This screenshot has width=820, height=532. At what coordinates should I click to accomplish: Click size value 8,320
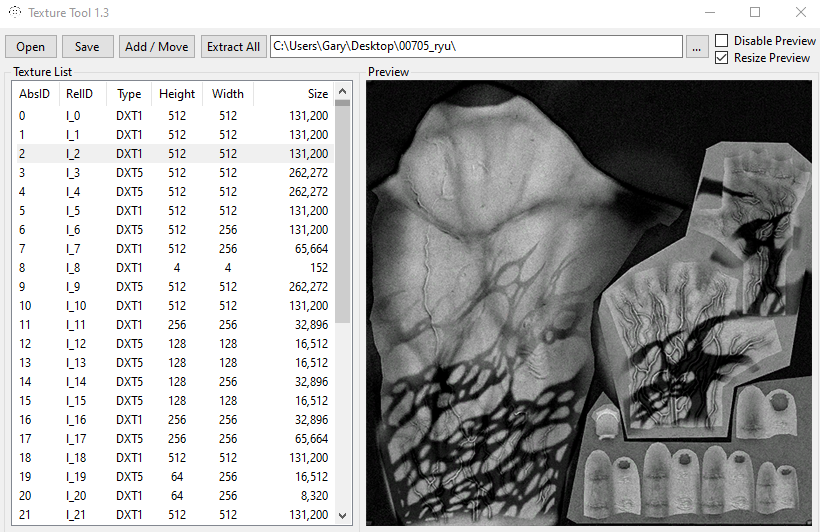[315, 496]
